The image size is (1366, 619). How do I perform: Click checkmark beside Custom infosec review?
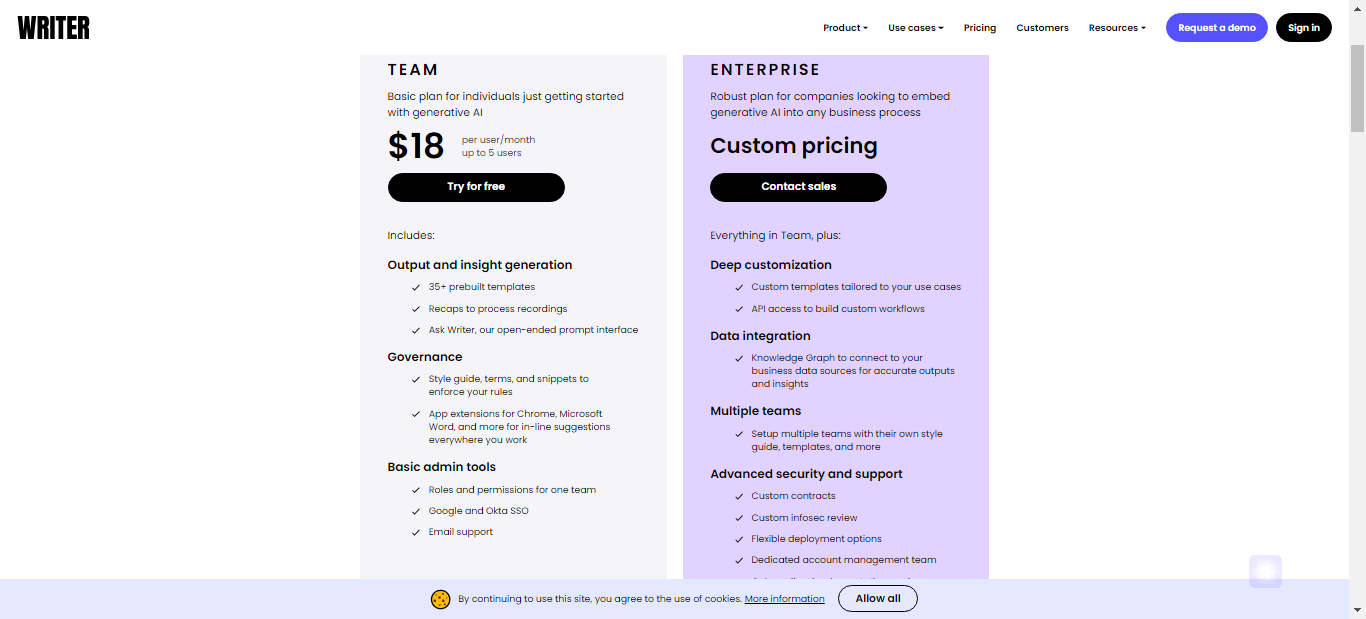click(x=739, y=518)
